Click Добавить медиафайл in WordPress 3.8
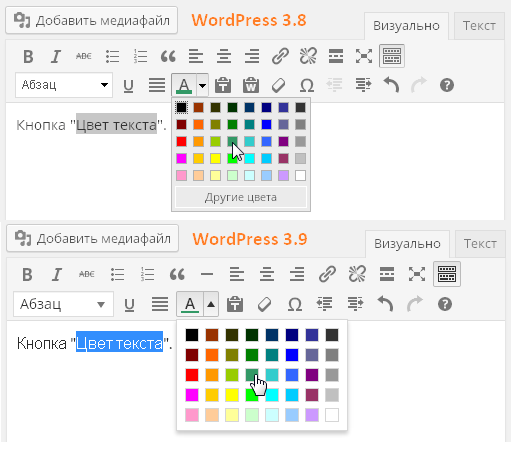511x450 pixels. [x=91, y=20]
